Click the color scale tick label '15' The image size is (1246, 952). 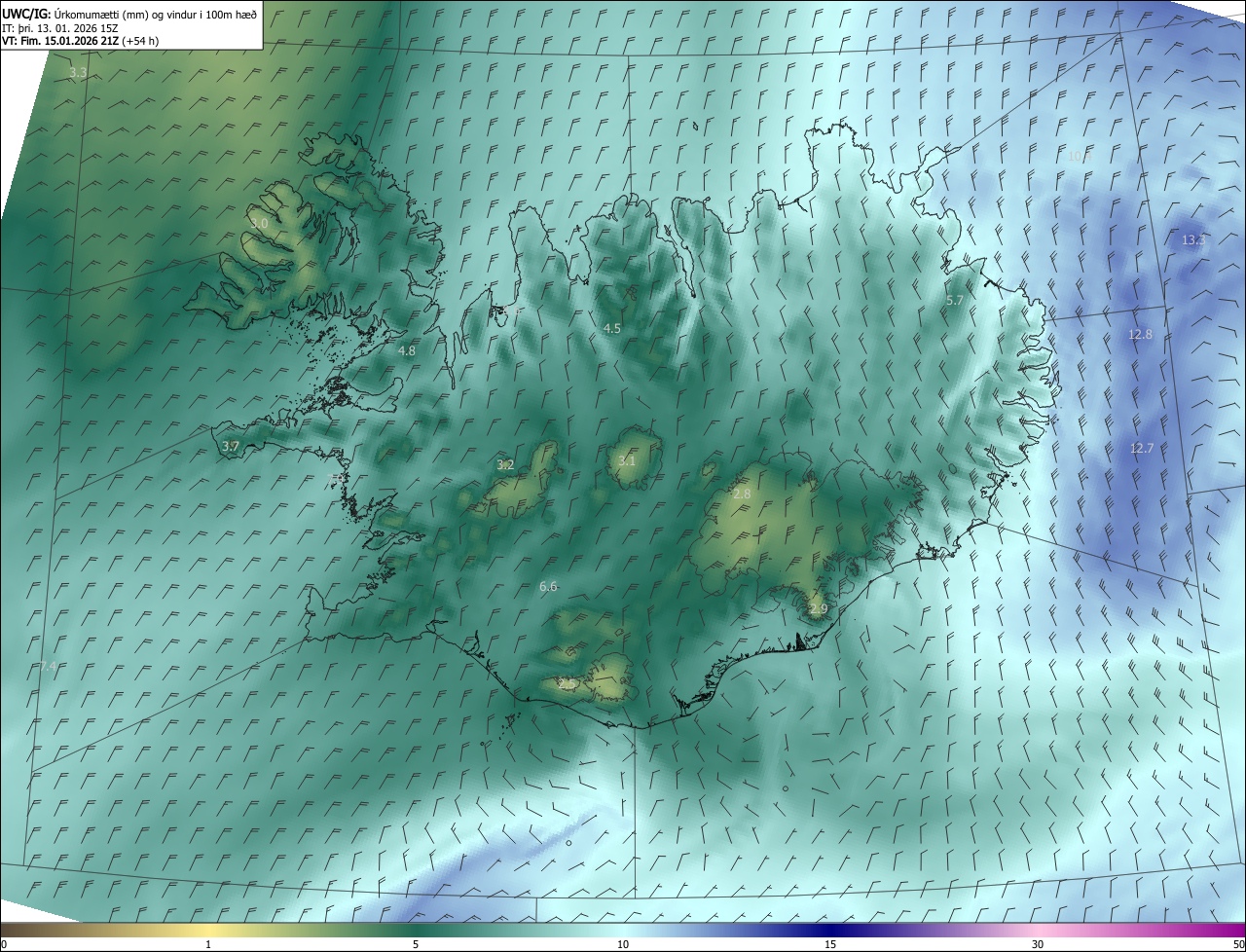(830, 944)
